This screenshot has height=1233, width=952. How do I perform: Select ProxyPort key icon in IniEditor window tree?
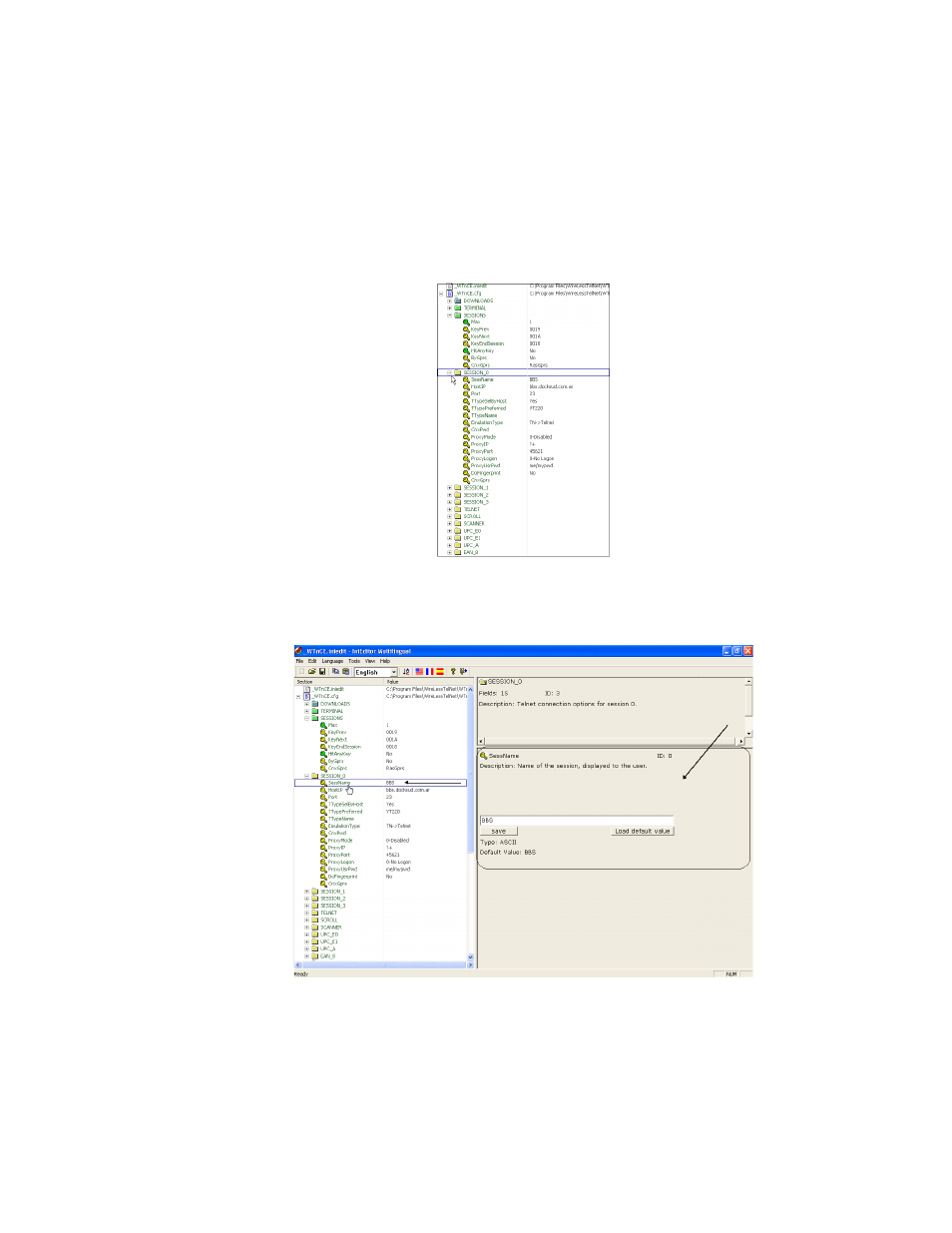coord(323,855)
